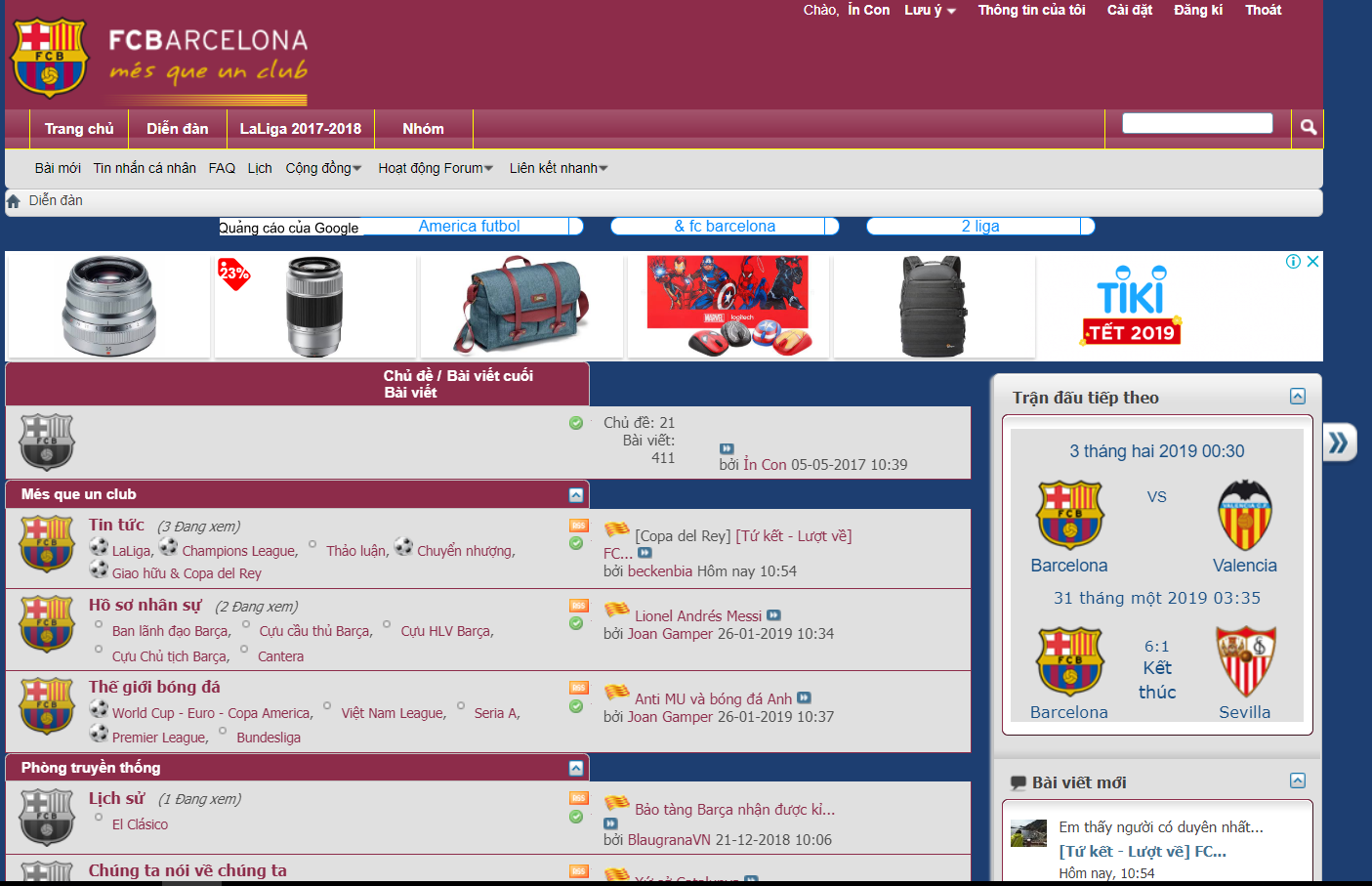Open the Premier League subforum
The image size is (1372, 886).
tap(160, 738)
